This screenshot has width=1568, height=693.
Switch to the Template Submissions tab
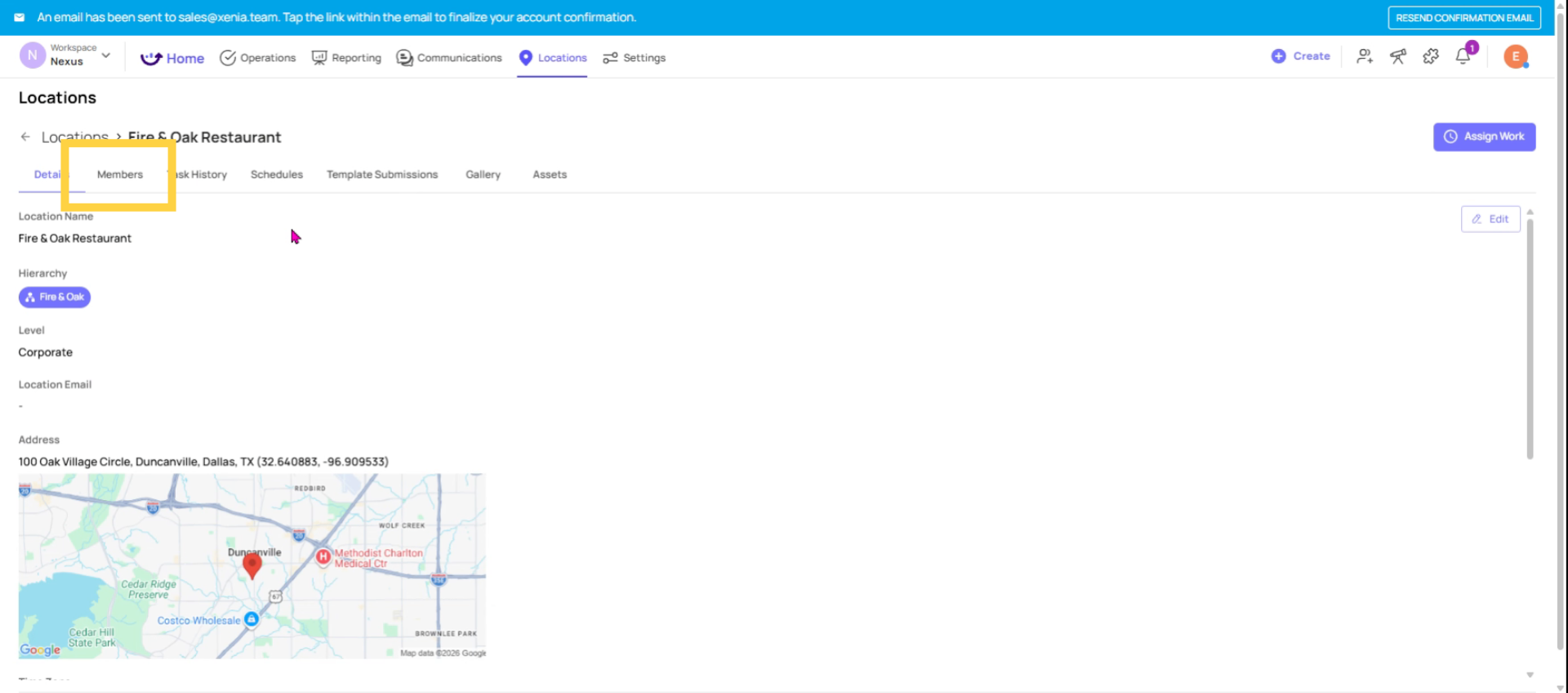tap(382, 174)
